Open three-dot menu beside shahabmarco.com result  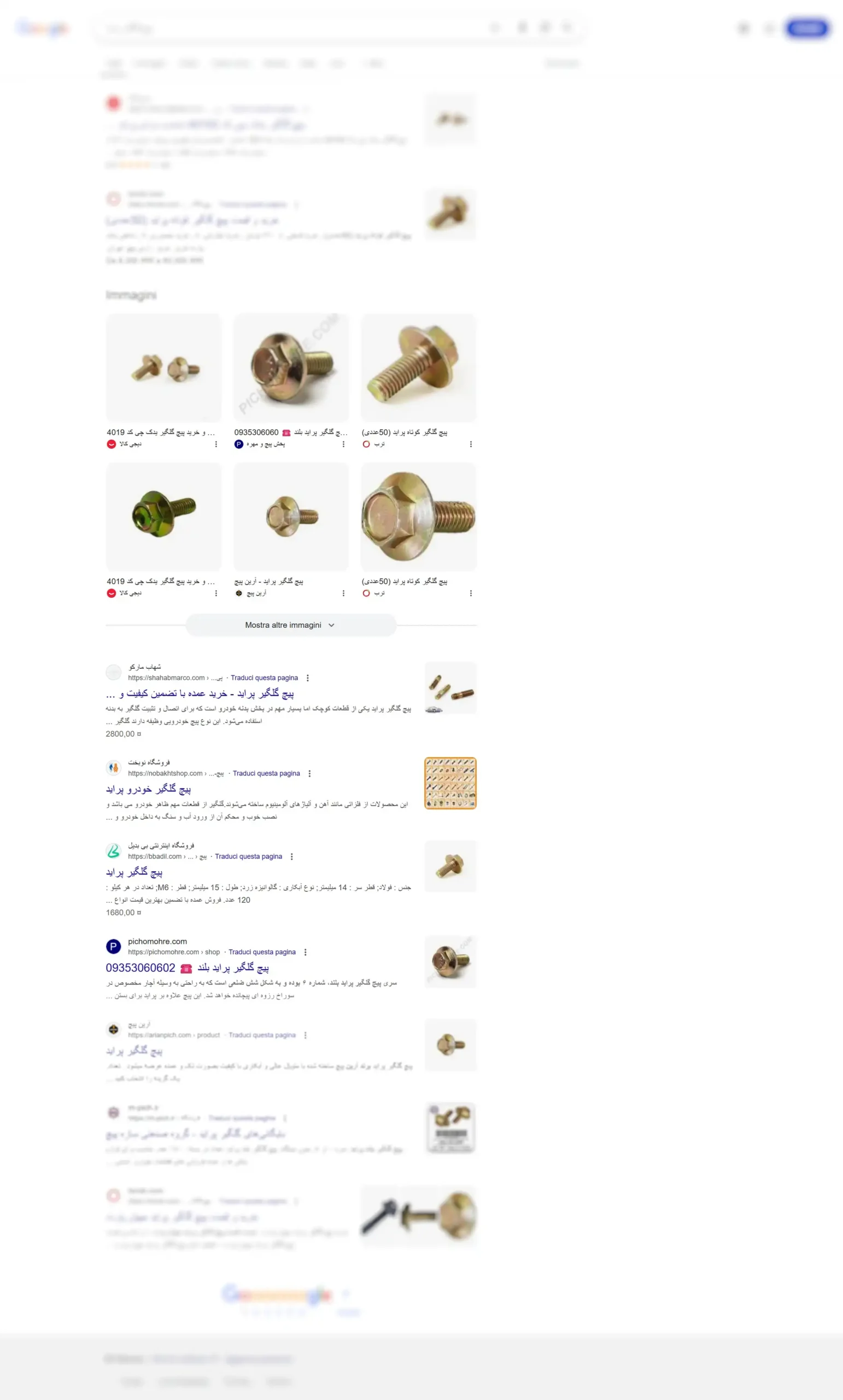tap(307, 678)
